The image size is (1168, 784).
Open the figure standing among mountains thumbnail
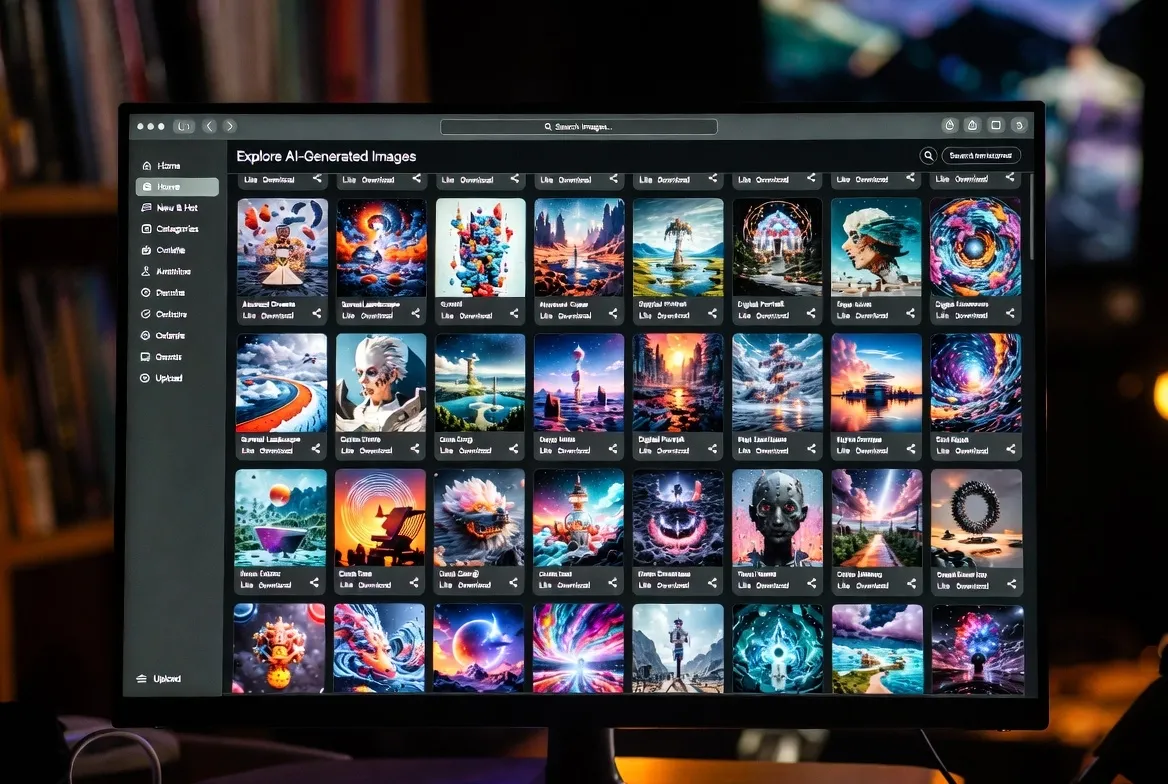[678, 648]
